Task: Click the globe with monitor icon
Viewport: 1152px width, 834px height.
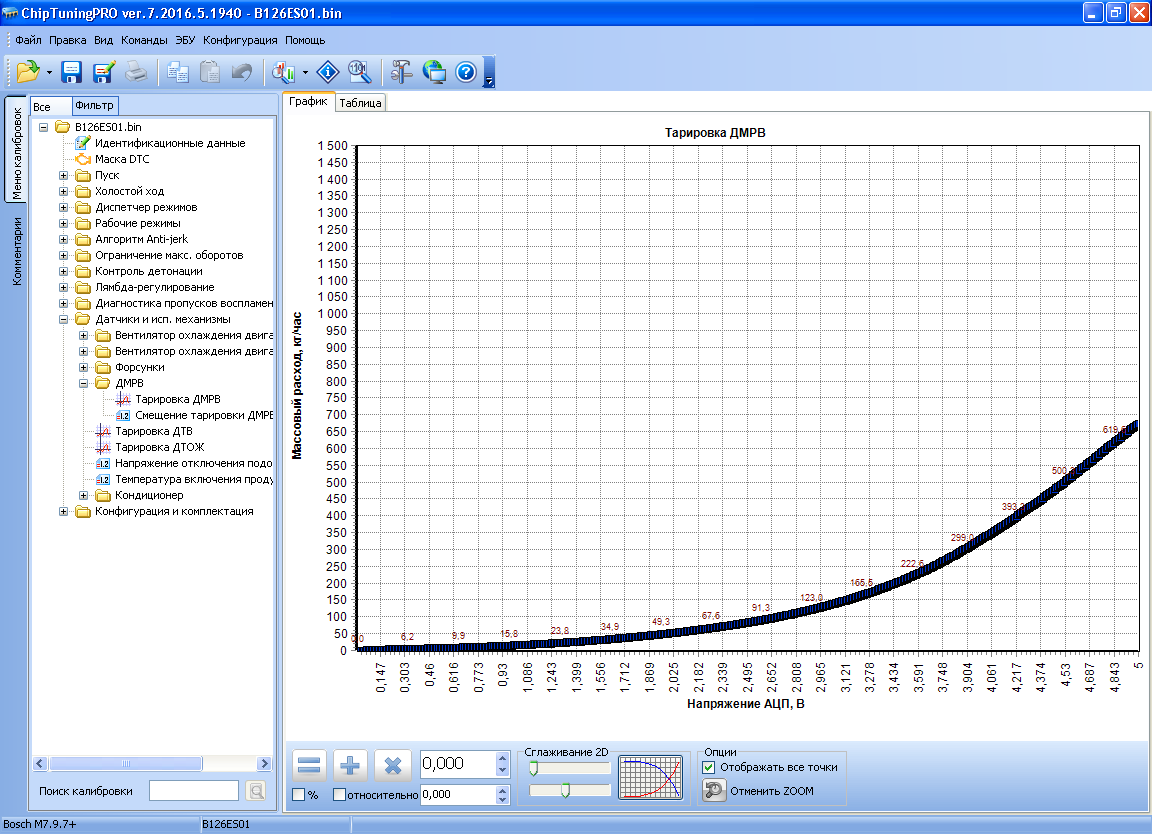Action: tap(434, 72)
